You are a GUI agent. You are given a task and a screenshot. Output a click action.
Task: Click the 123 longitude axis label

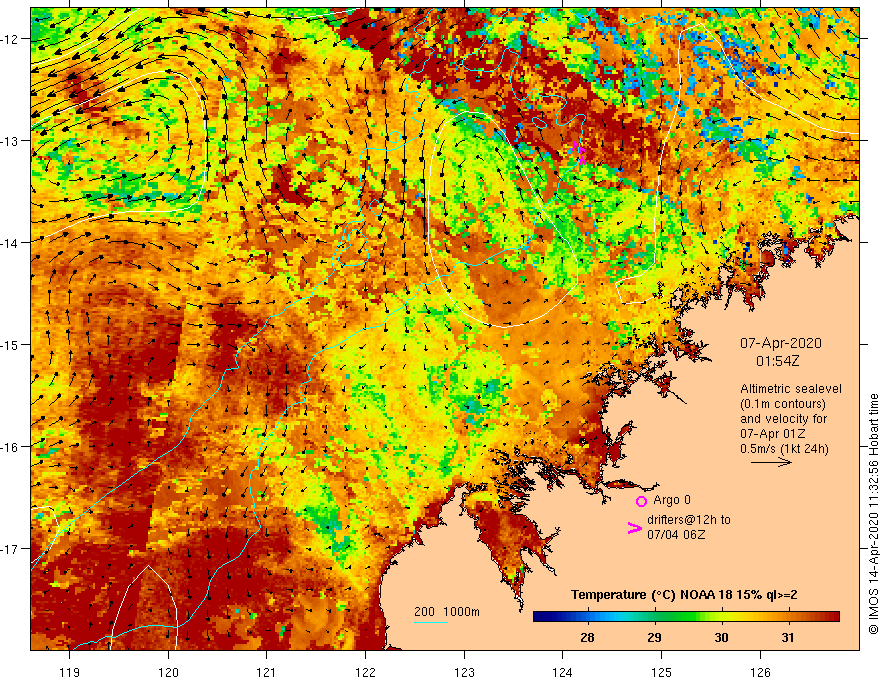[464, 672]
